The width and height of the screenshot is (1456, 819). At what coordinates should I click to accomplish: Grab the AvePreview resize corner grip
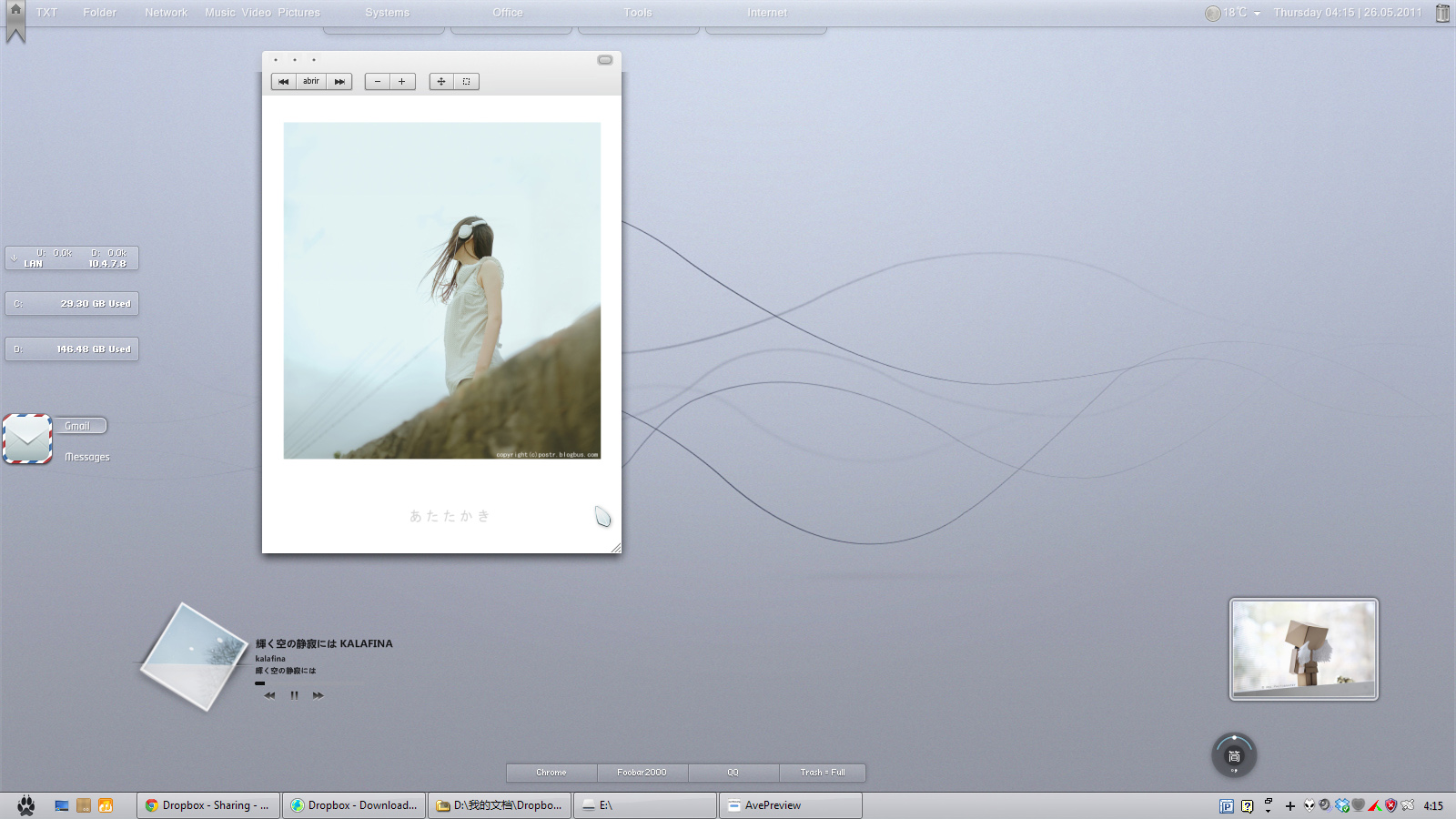click(616, 548)
